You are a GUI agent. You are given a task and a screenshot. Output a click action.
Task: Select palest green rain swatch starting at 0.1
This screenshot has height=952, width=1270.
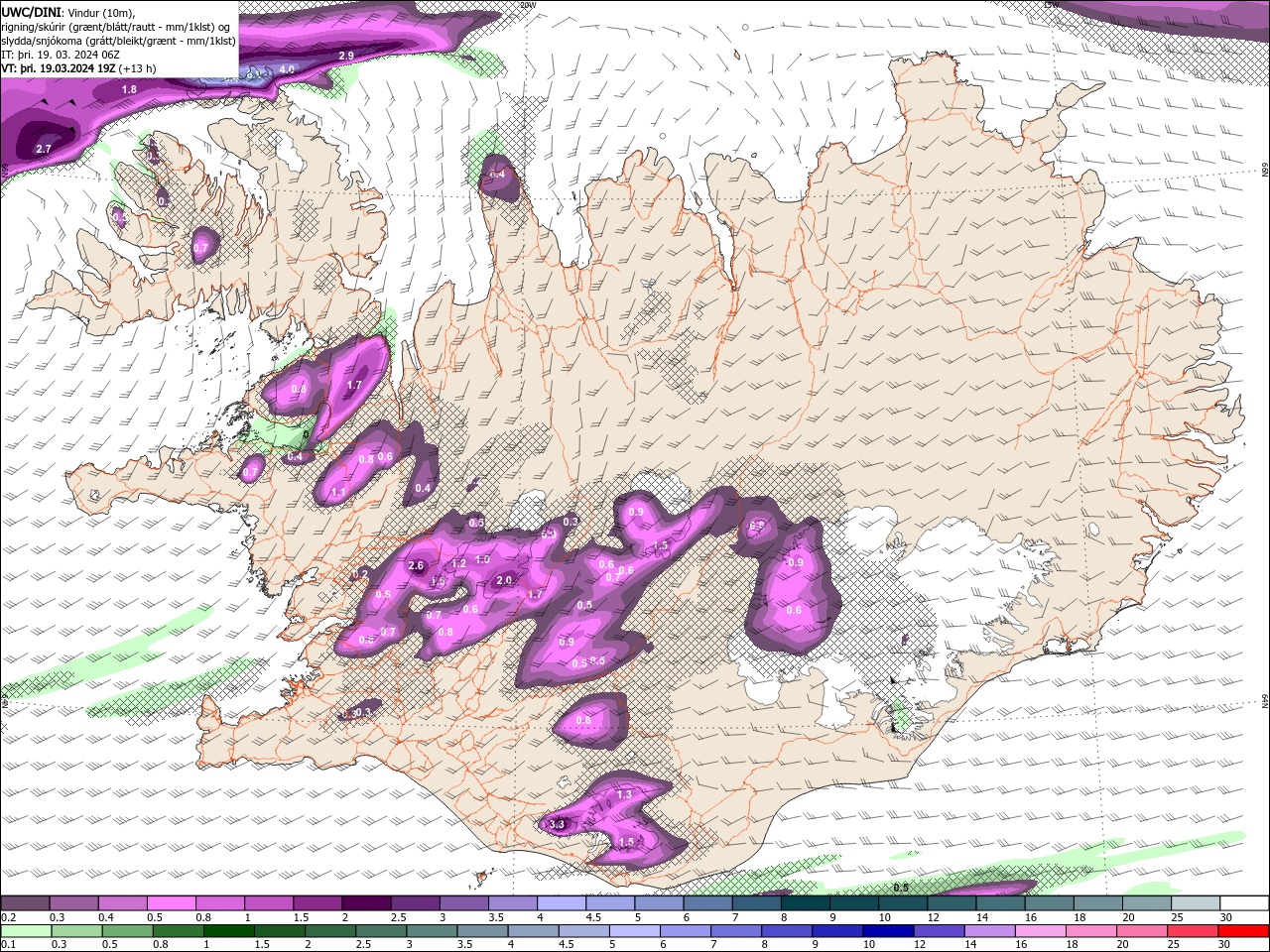(x=26, y=931)
